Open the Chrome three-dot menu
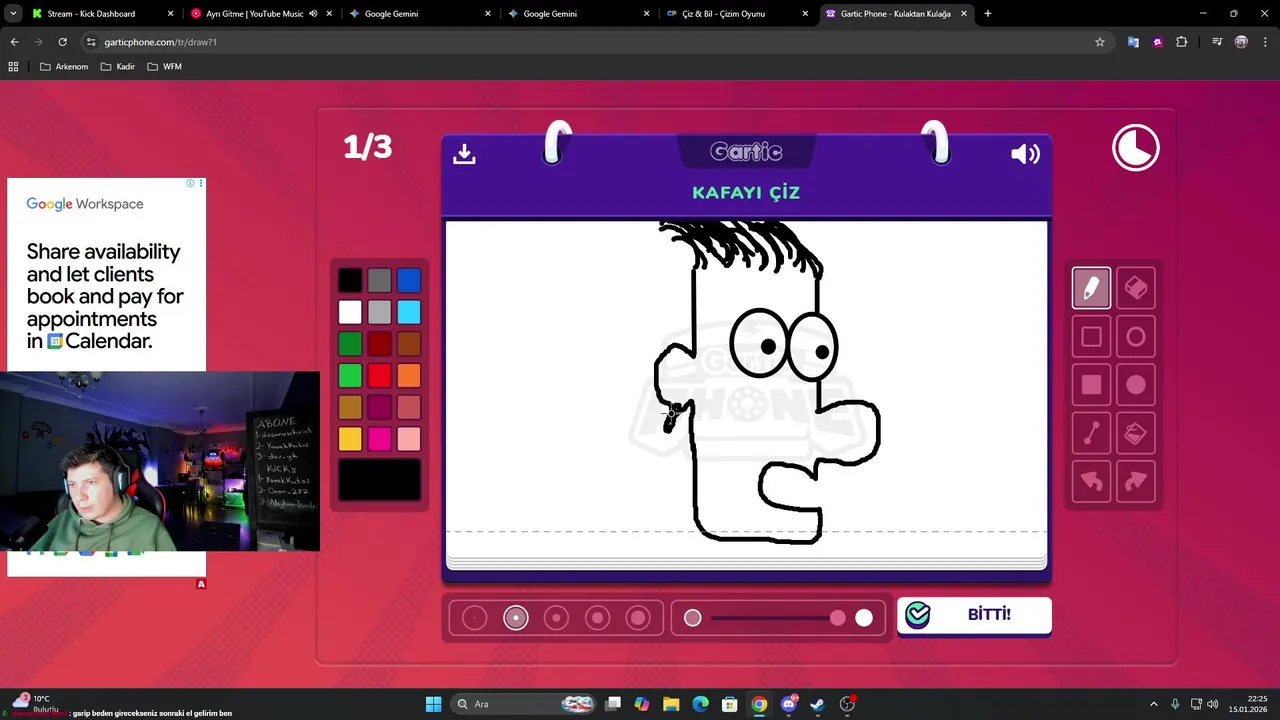 1265,42
